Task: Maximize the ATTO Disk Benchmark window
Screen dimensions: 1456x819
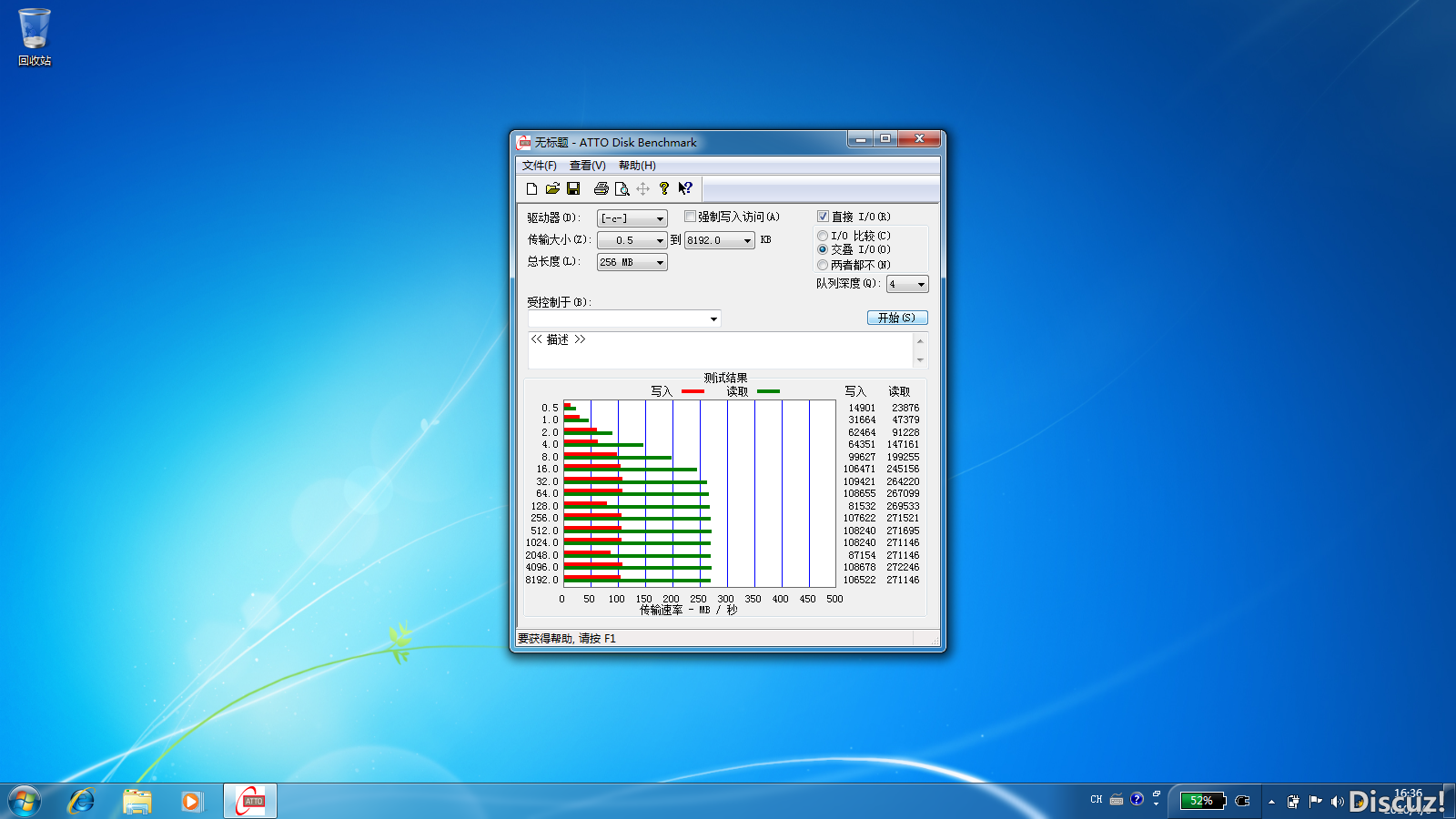Action: [885, 138]
